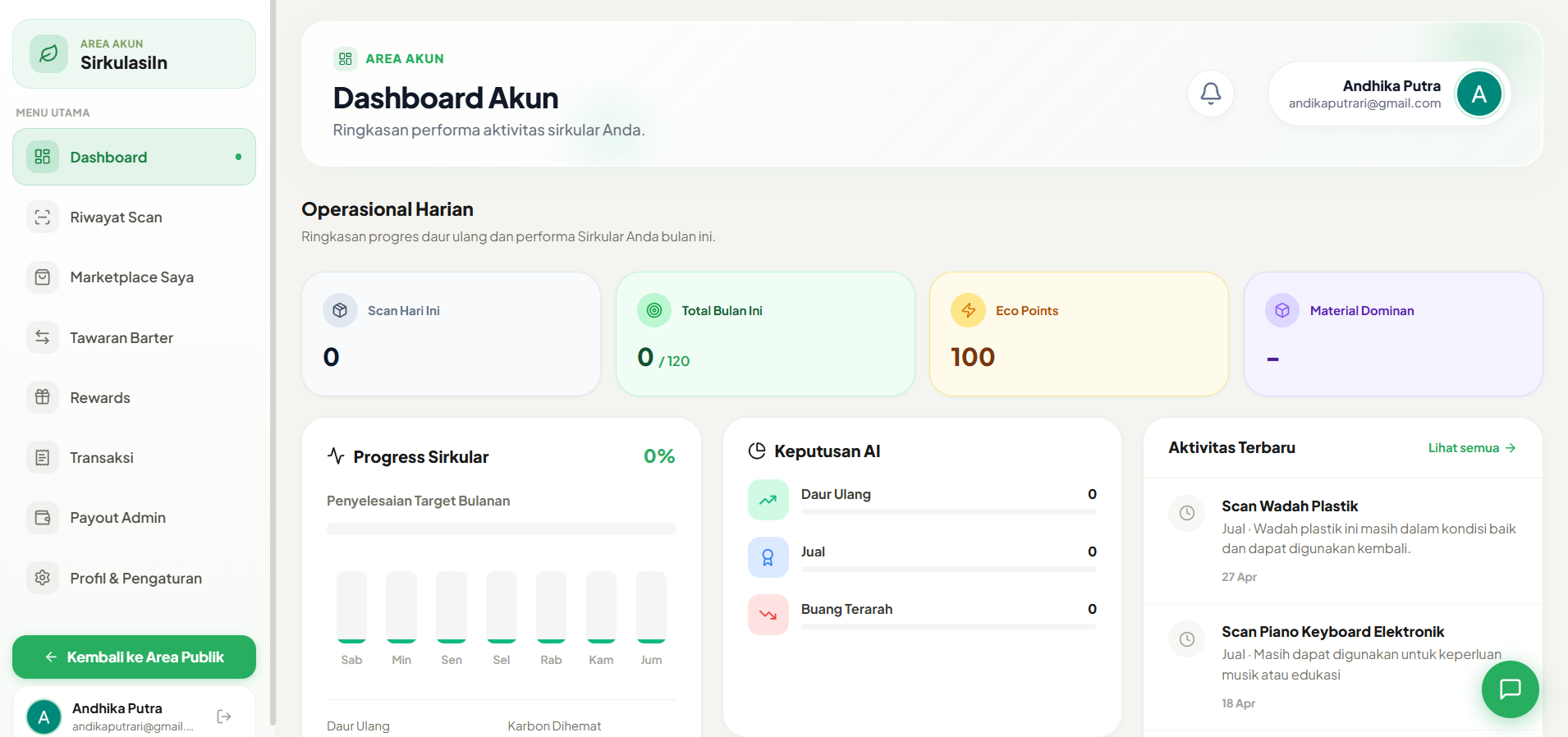
Task: Click the sidebar vertical scrollbar
Action: tap(273, 361)
